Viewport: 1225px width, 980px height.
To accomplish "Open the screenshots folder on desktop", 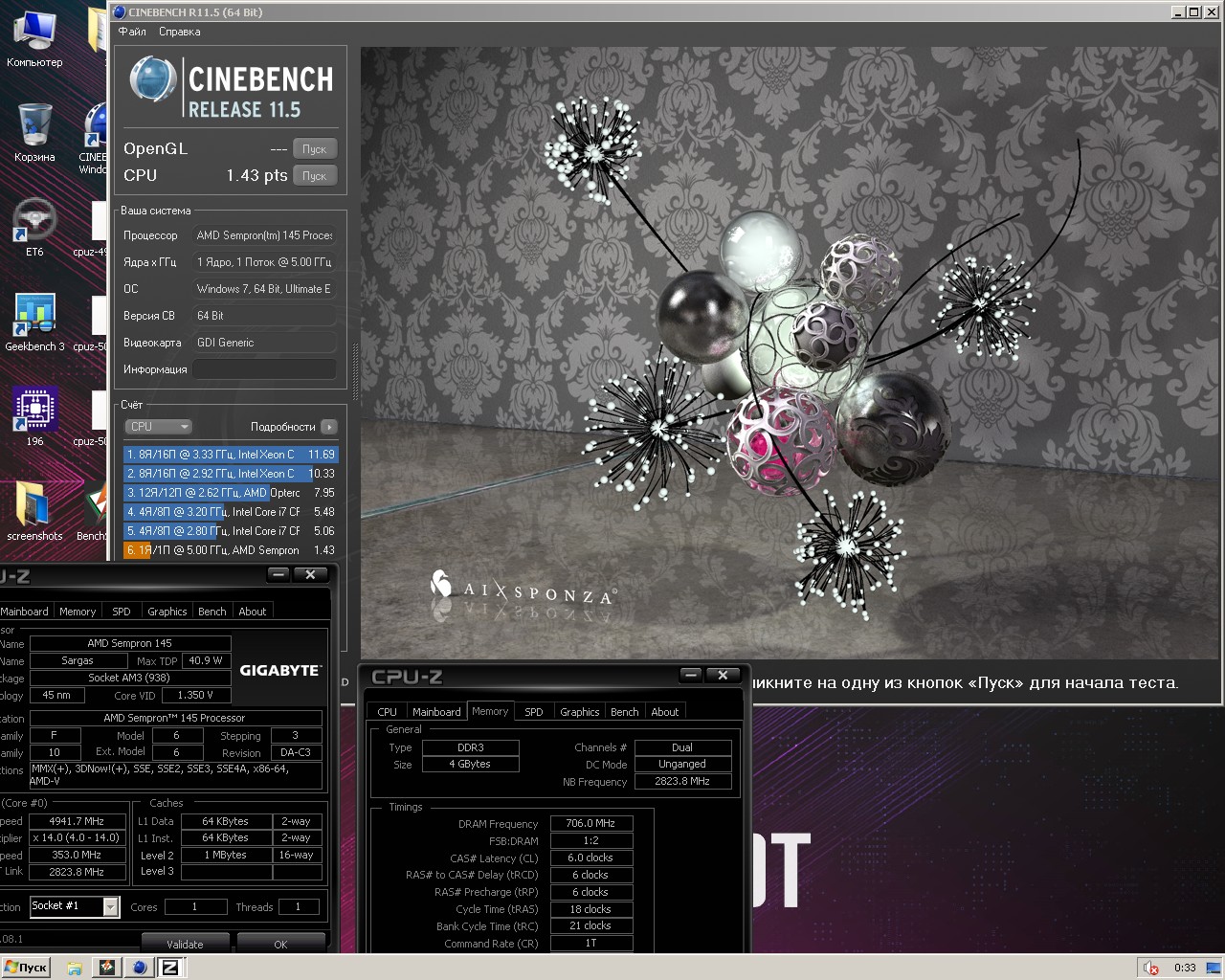I will pos(34,511).
